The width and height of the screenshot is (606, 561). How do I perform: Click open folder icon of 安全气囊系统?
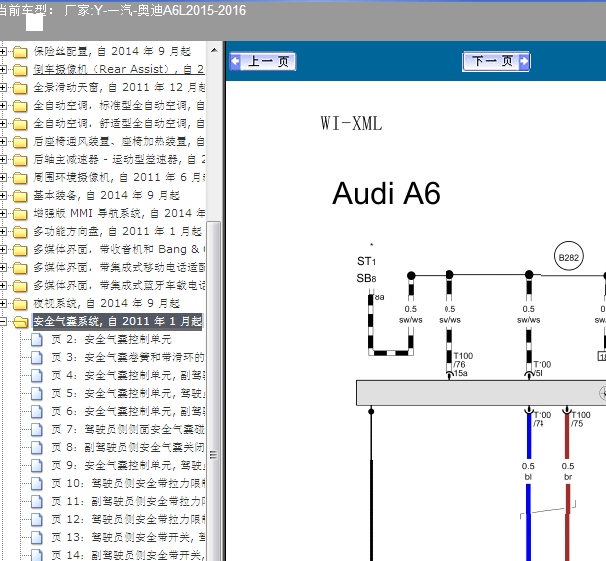(x=20, y=322)
